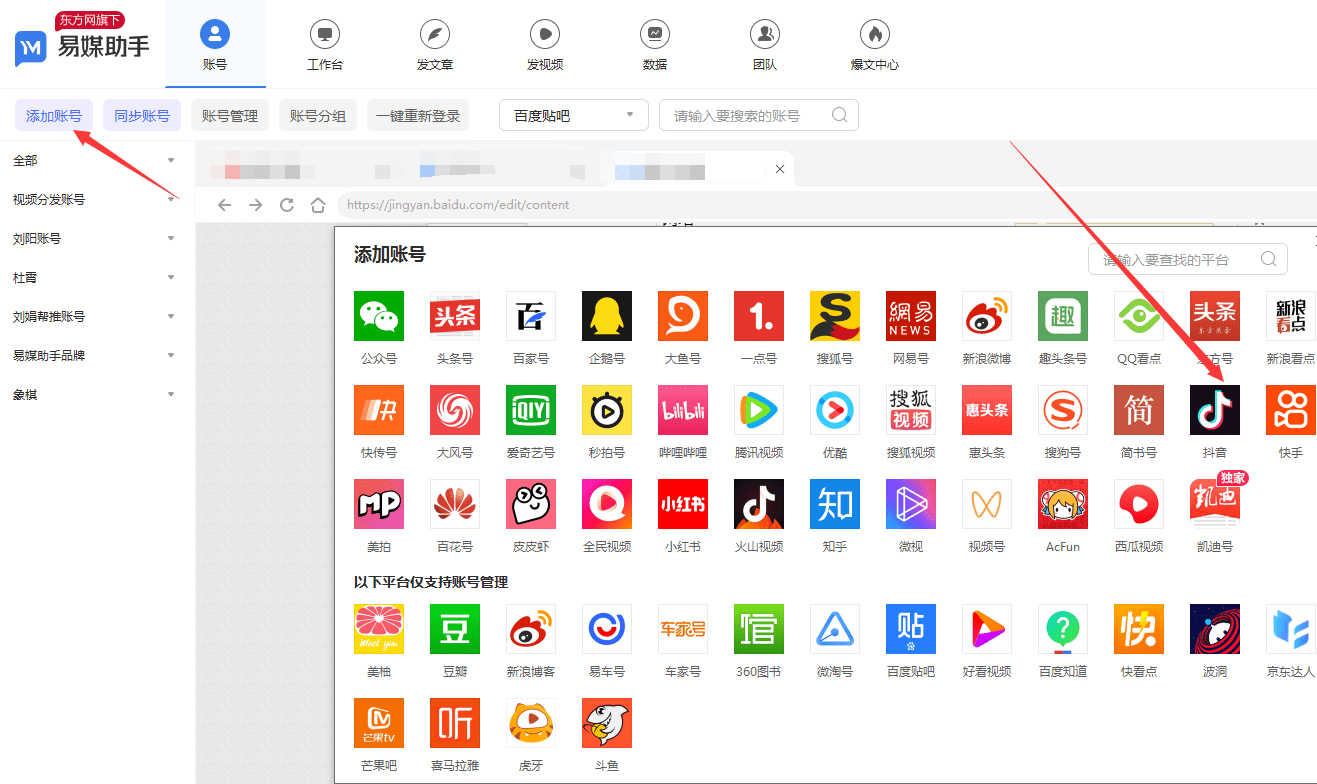Open 账号分组 management
The height and width of the screenshot is (784, 1317).
pyautogui.click(x=318, y=115)
